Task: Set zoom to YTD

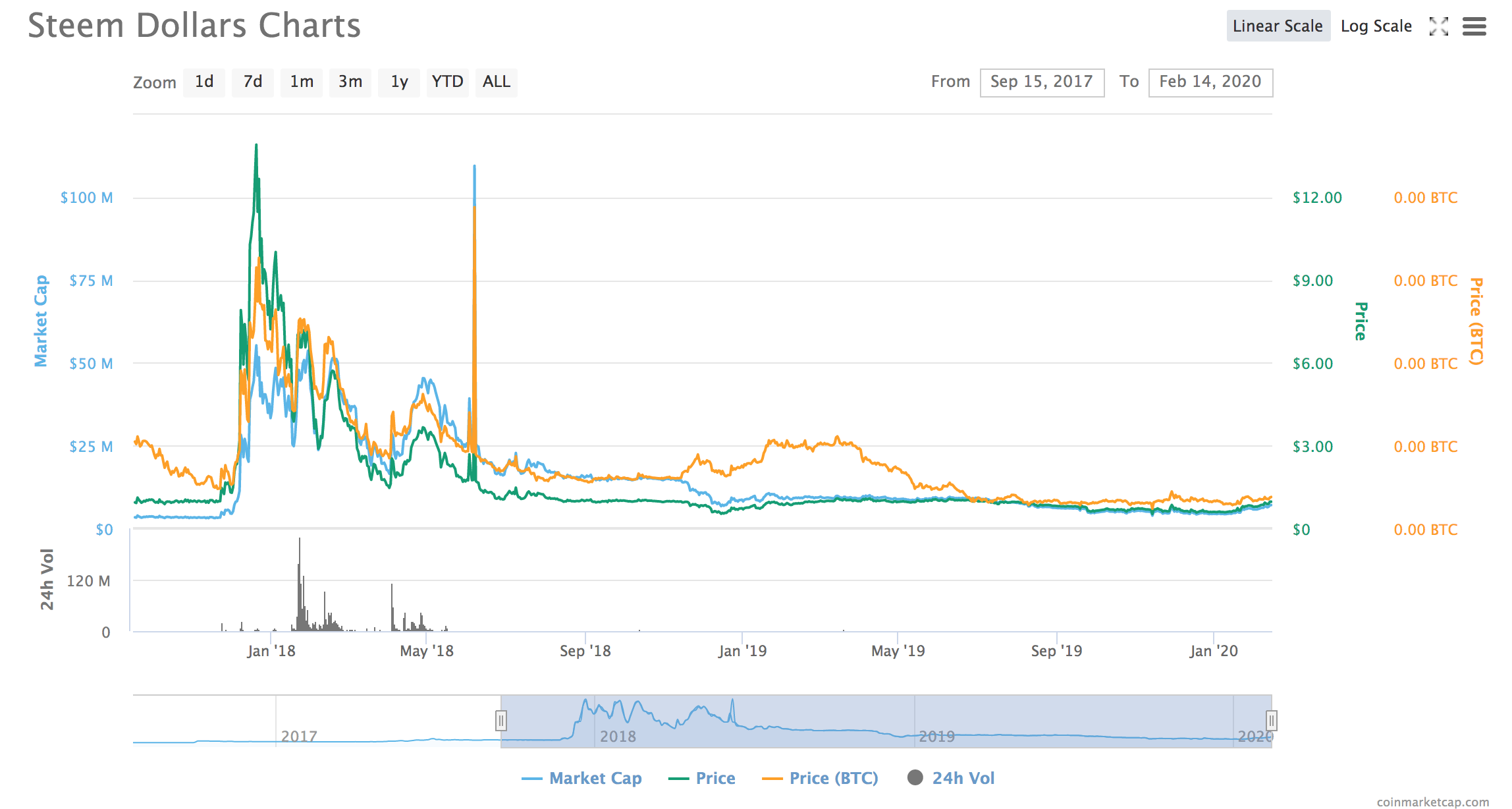Action: pos(448,82)
